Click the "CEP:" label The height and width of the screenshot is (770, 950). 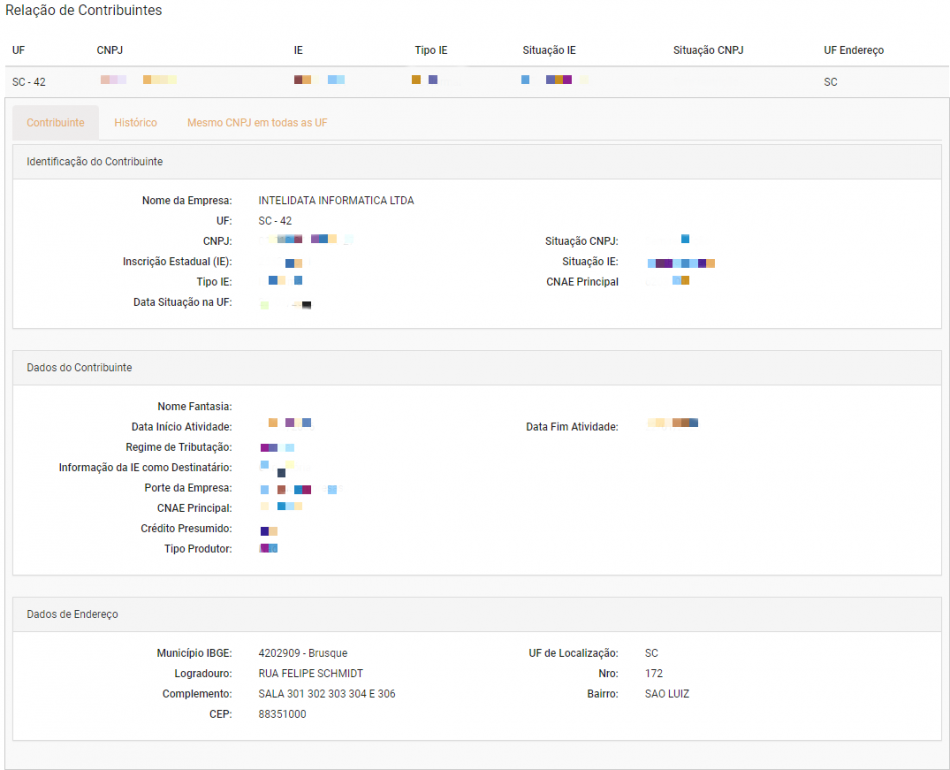221,714
